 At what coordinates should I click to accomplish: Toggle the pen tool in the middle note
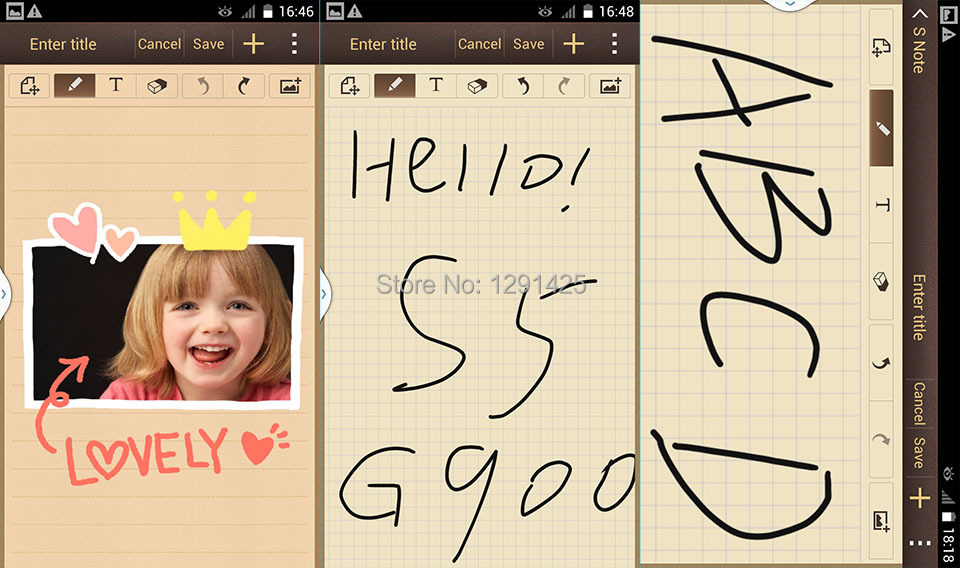click(394, 85)
